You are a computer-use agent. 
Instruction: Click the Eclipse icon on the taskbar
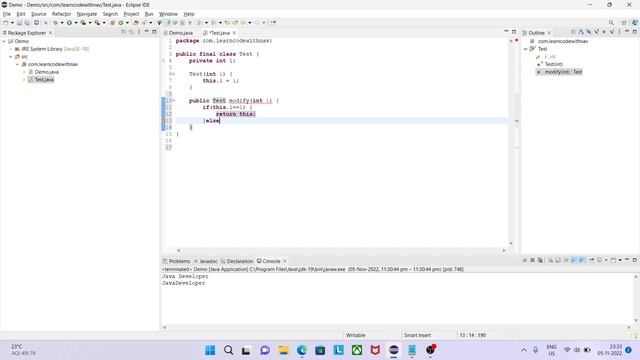[393, 350]
